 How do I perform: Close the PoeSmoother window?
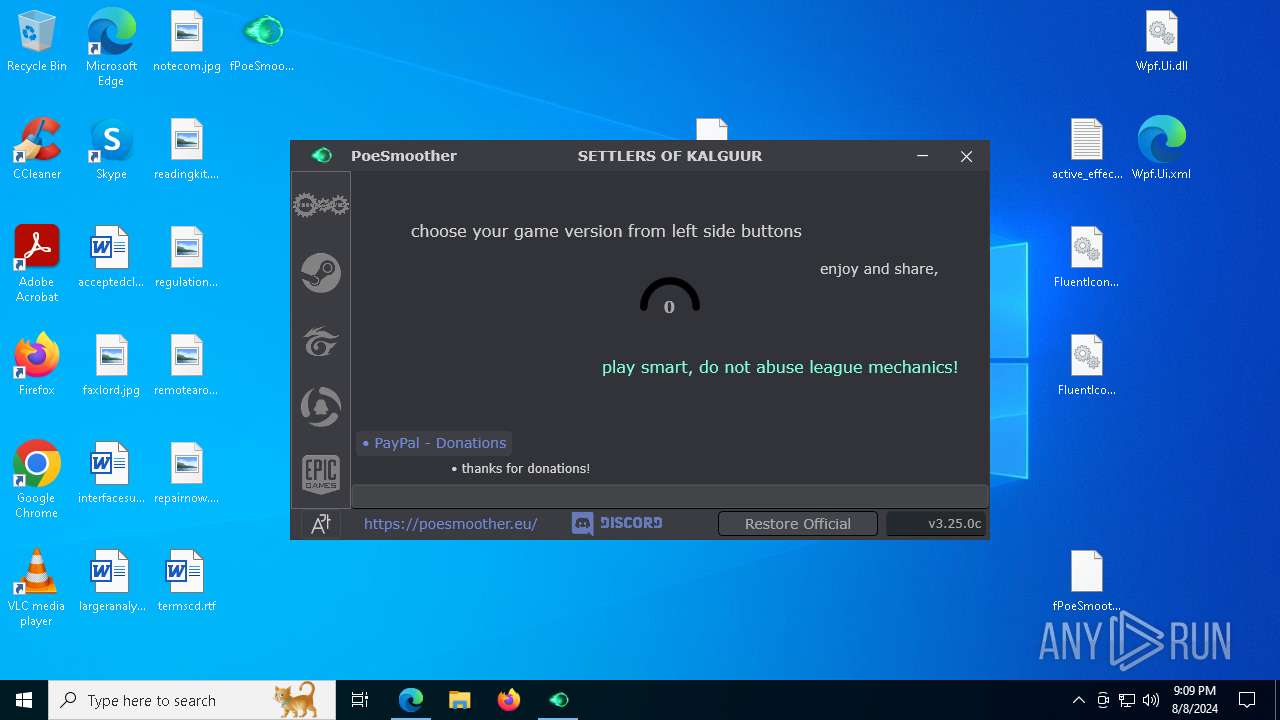pos(966,156)
